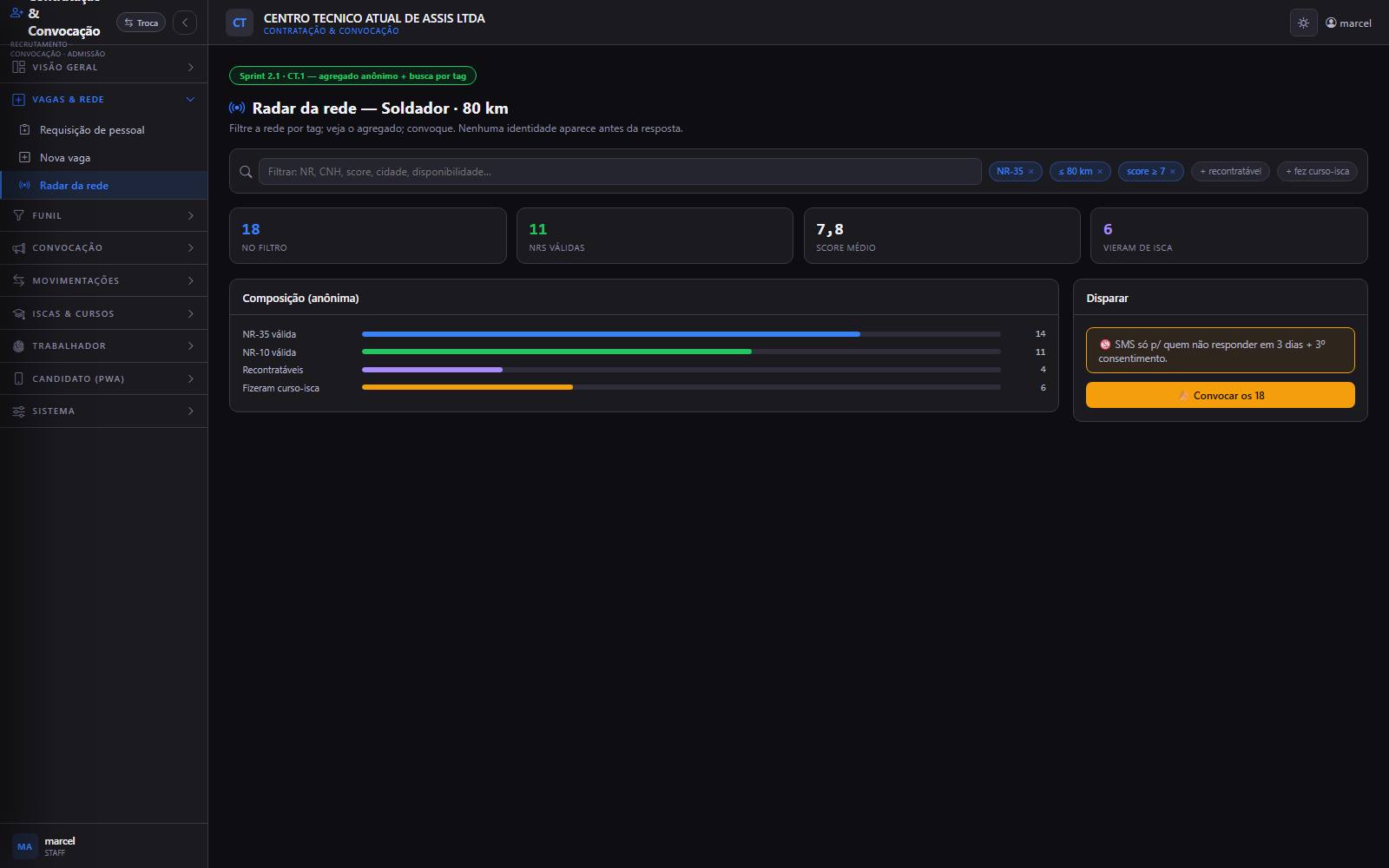Click the NR-35 válida blue bar

tap(611, 334)
